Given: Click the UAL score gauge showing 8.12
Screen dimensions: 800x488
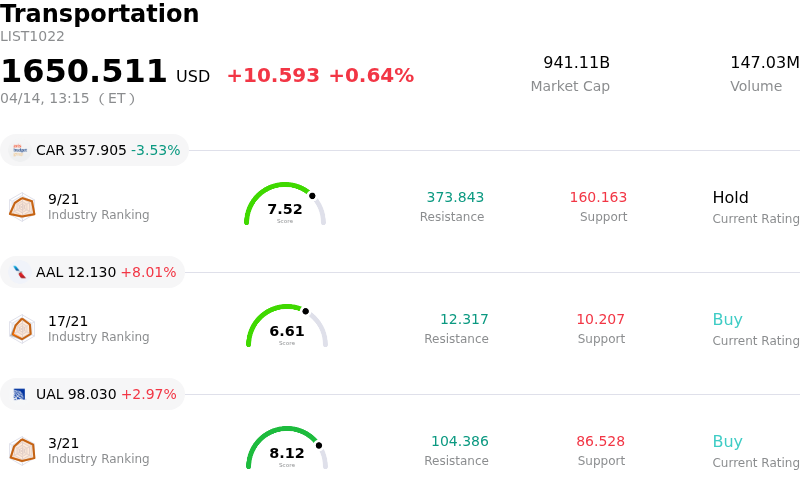Looking at the screenshot, I should [287, 449].
